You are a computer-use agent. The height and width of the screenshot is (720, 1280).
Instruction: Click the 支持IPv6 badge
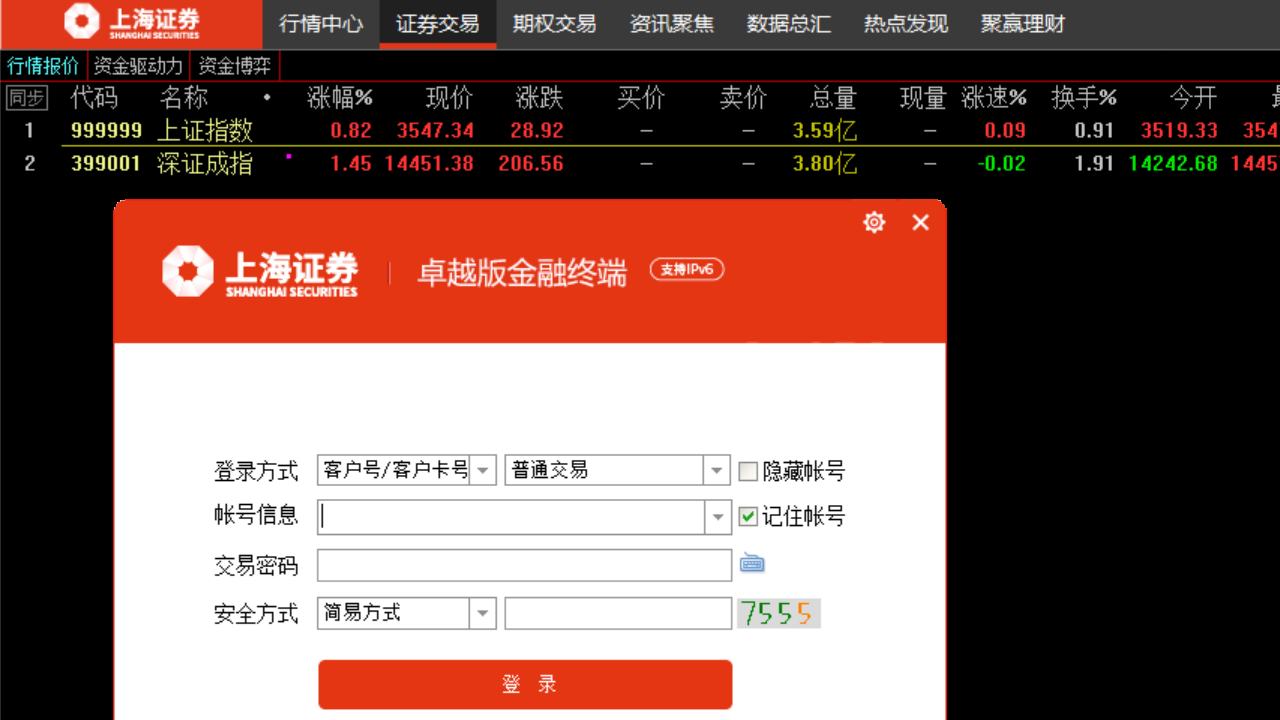(x=687, y=269)
